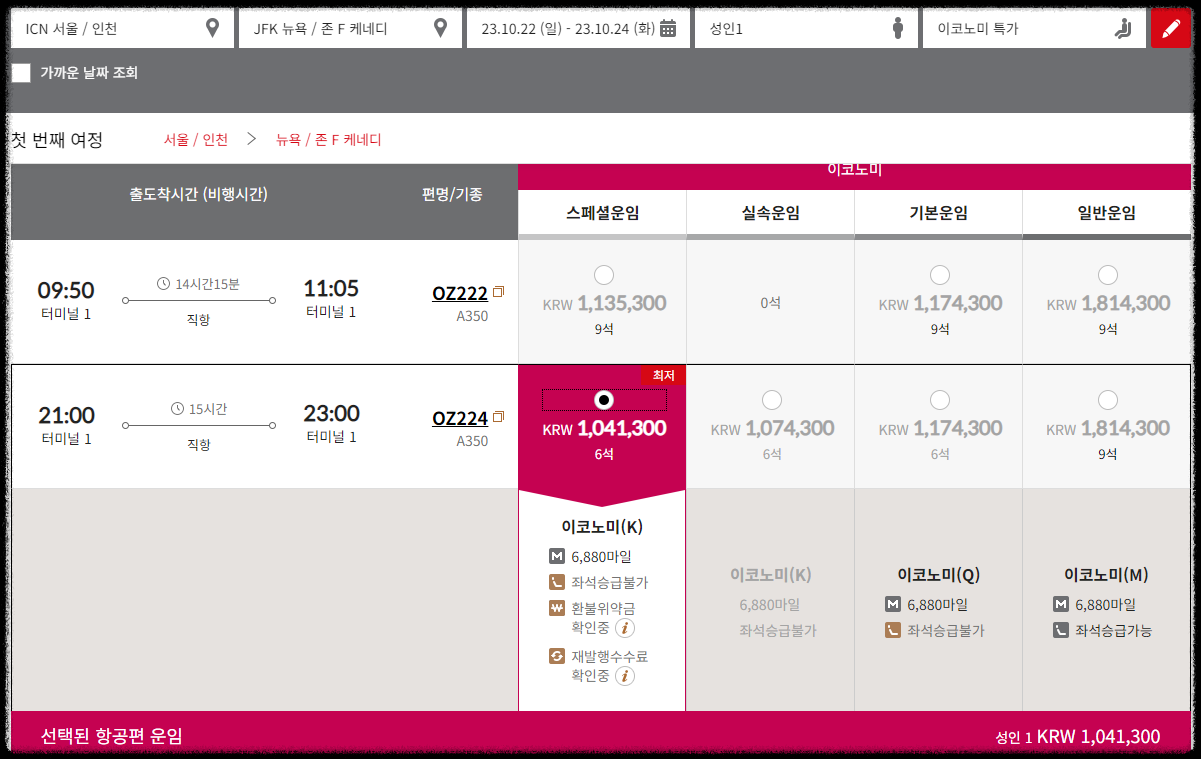This screenshot has height=759, width=1201.
Task: Select OZ224 스페셜운임 KRW 1,041,300 radio
Action: coord(603,400)
